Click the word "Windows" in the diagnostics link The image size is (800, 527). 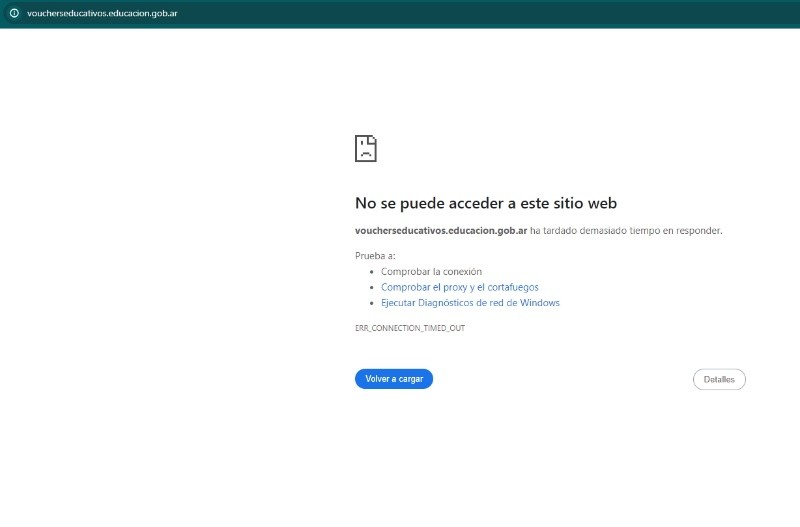point(540,302)
